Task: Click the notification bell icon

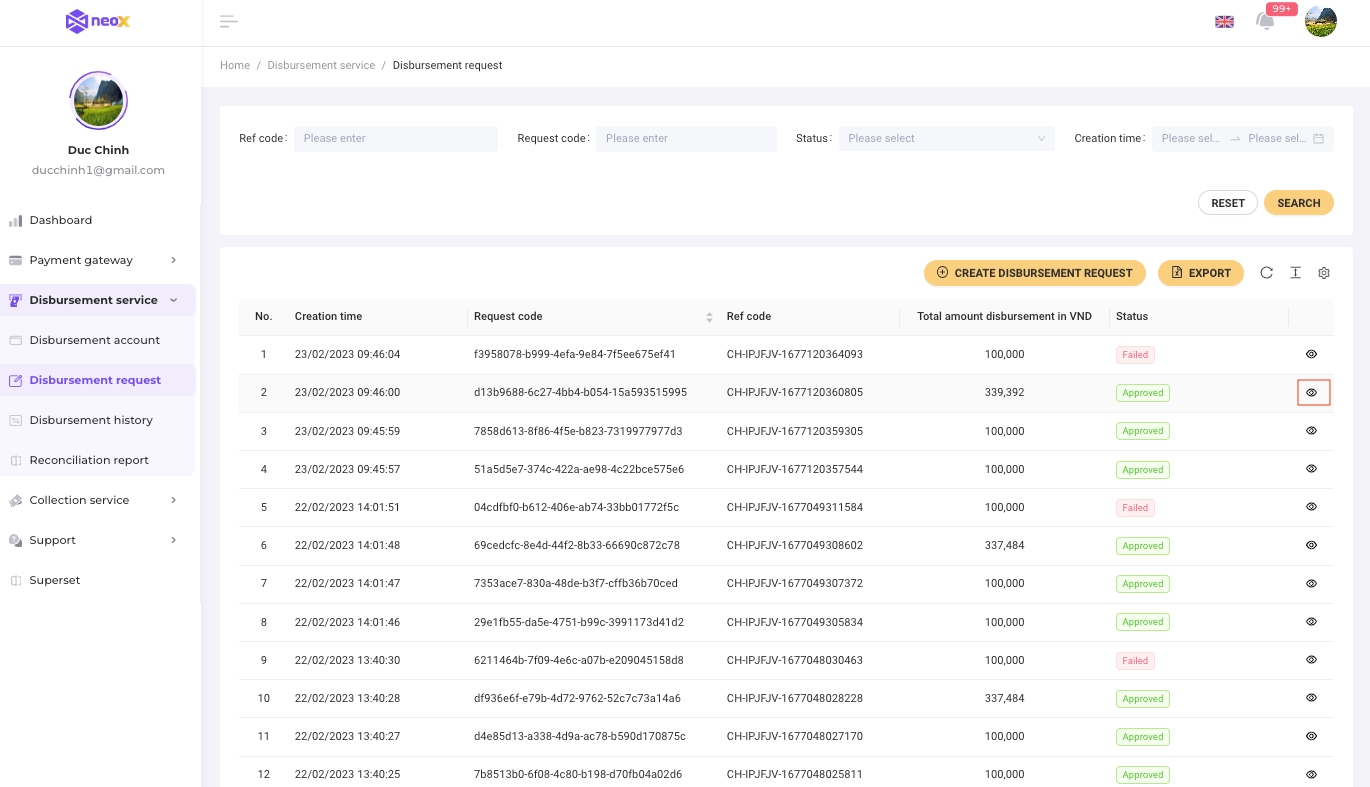Action: click(1265, 22)
